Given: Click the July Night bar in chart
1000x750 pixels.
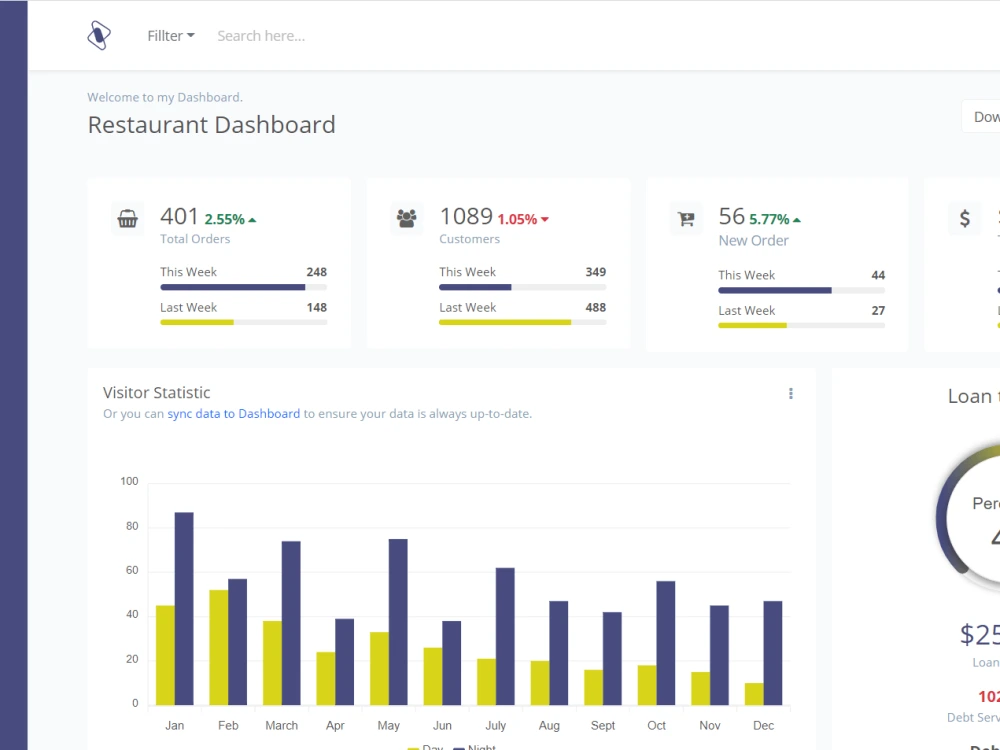Looking at the screenshot, I should point(505,636).
